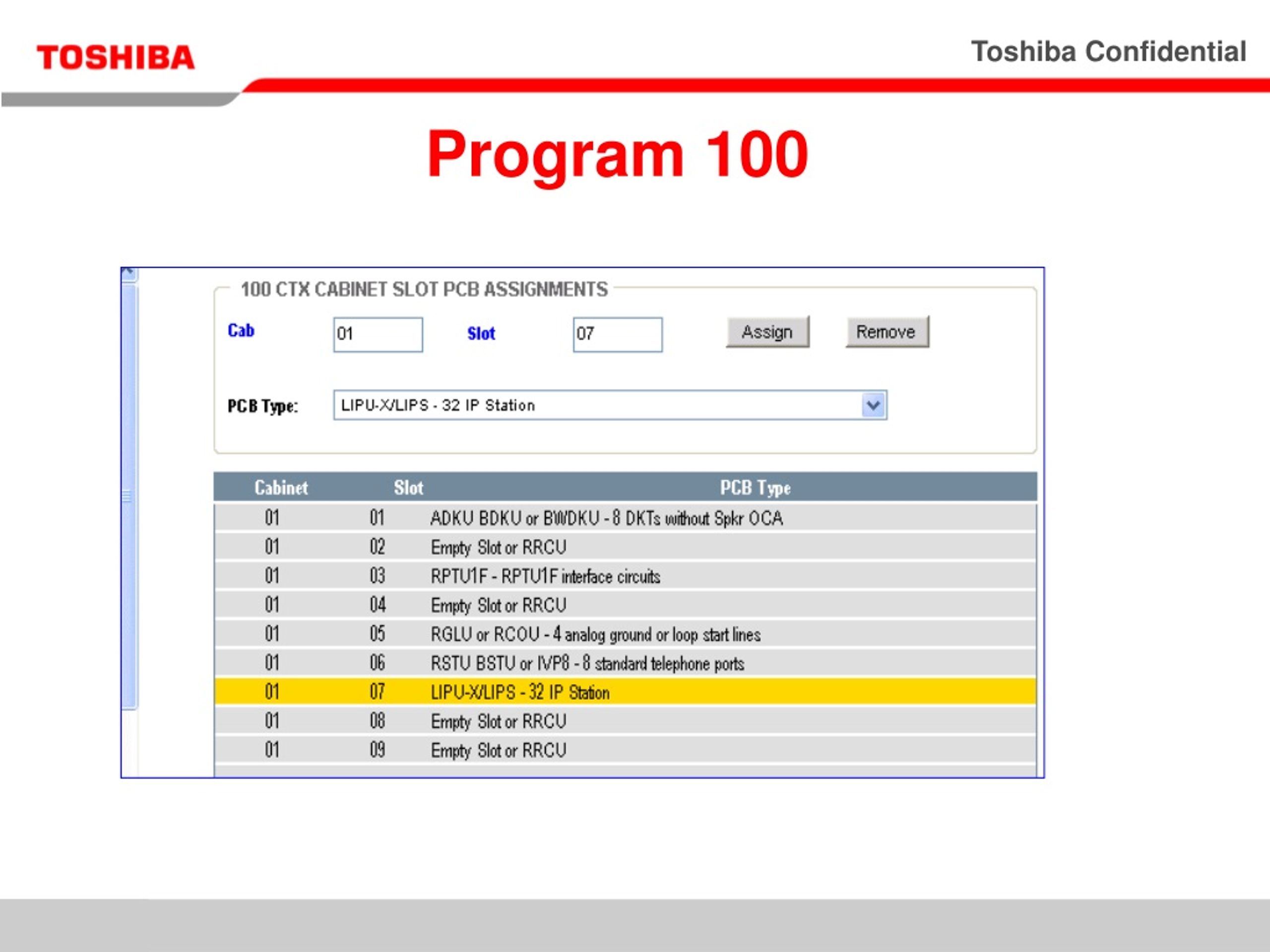
Task: Click the Toshiba logo
Action: (116, 58)
